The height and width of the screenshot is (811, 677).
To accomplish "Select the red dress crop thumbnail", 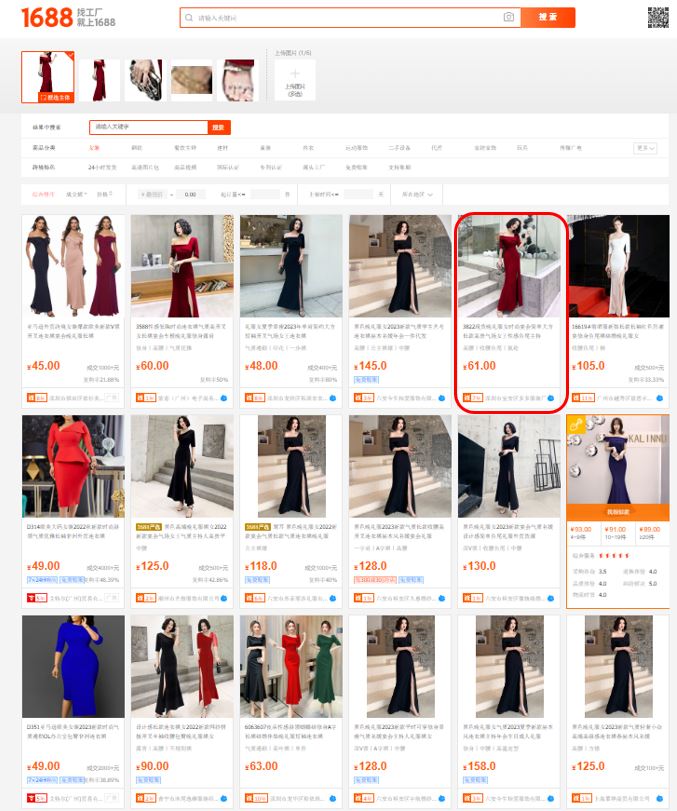I will [x=48, y=77].
